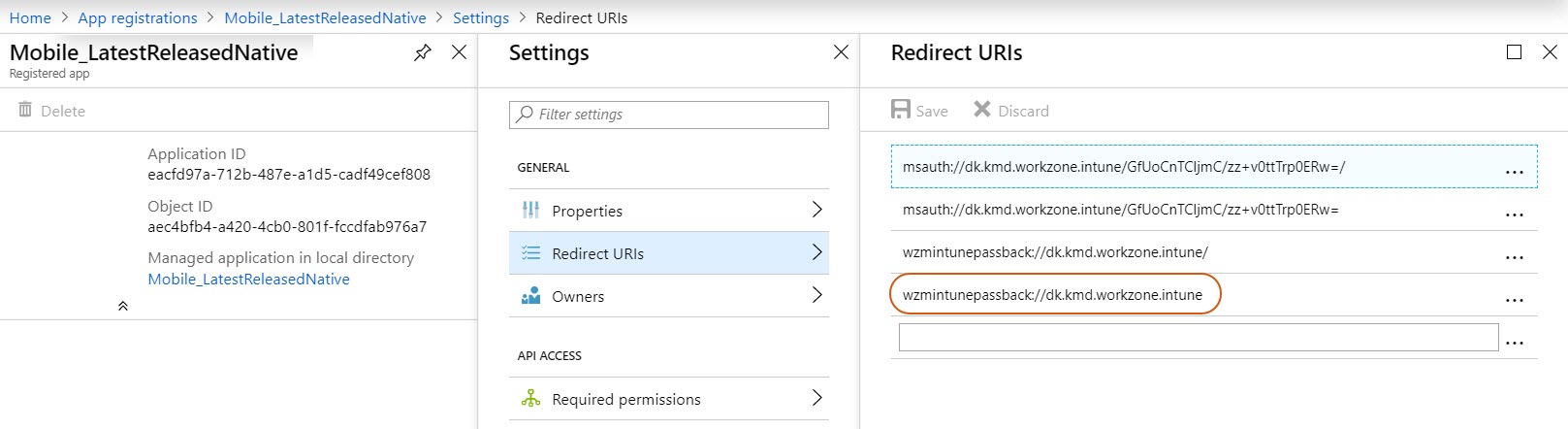Image resolution: width=1568 pixels, height=429 pixels.
Task: Click the Discard X icon
Action: coord(982,109)
